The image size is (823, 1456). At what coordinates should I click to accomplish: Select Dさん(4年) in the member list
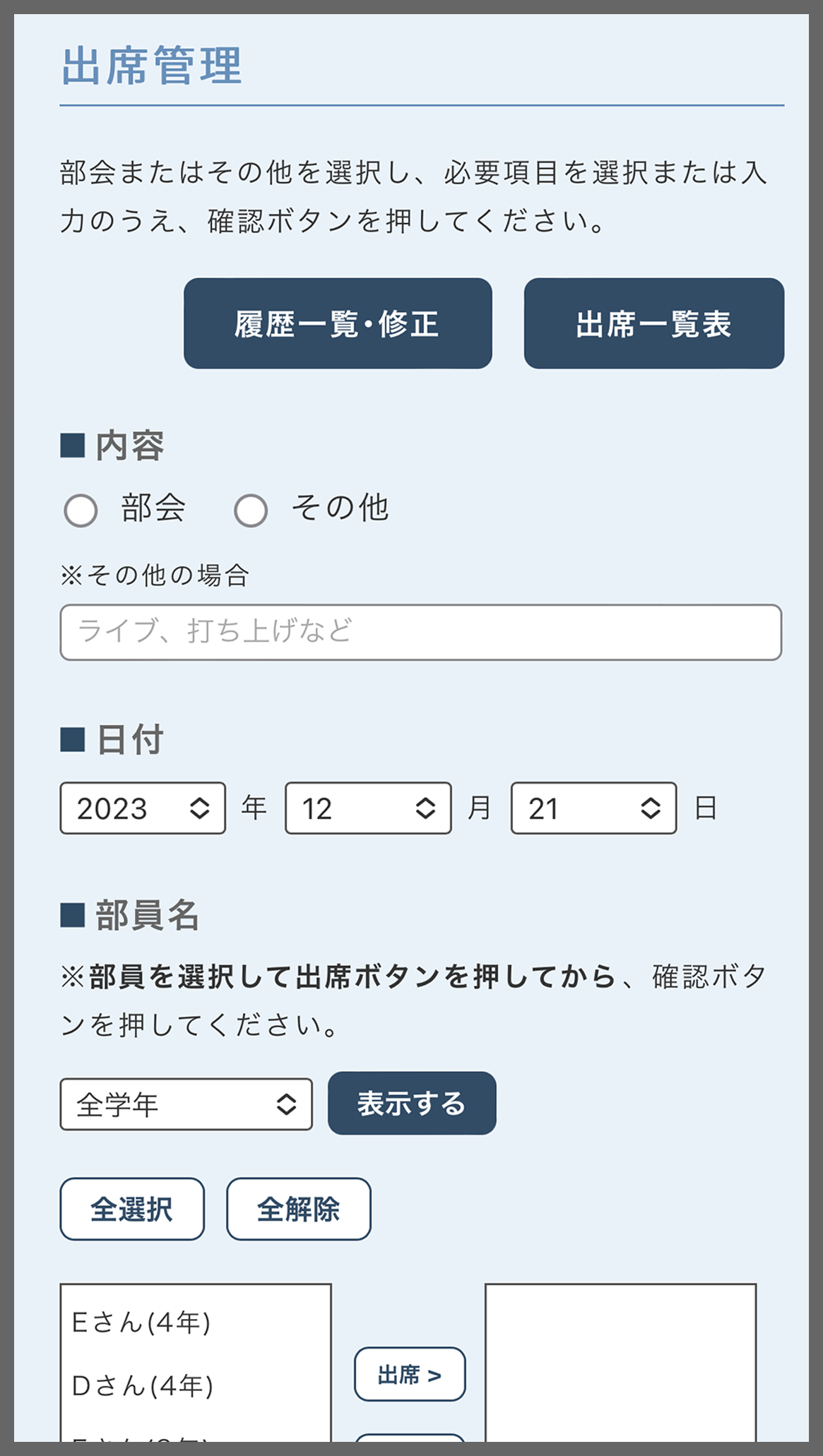tap(141, 1385)
